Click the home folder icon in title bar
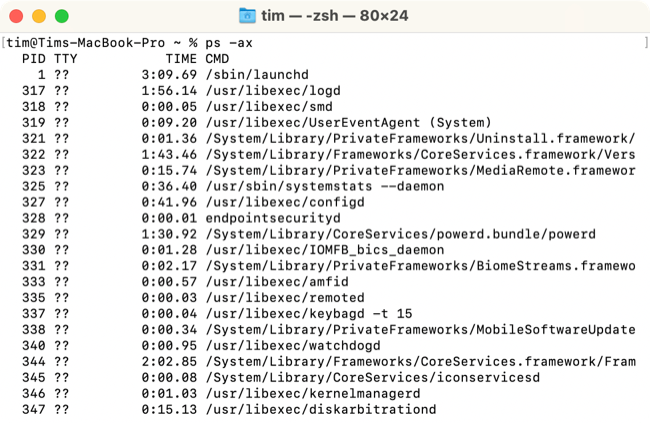Viewport: 650px width, 423px height. tap(248, 16)
